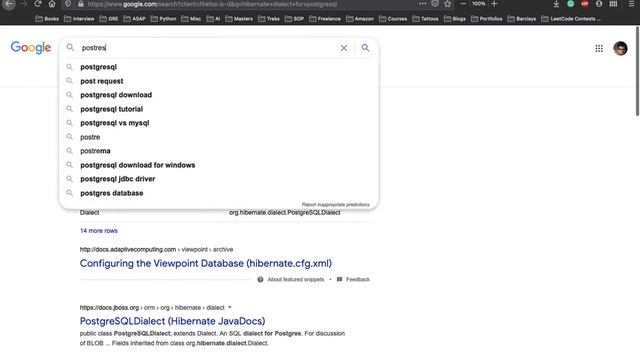Image resolution: width=640 pixels, height=360 pixels.
Task: Open the SOP bookmarks folder
Action: pyautogui.click(x=294, y=19)
